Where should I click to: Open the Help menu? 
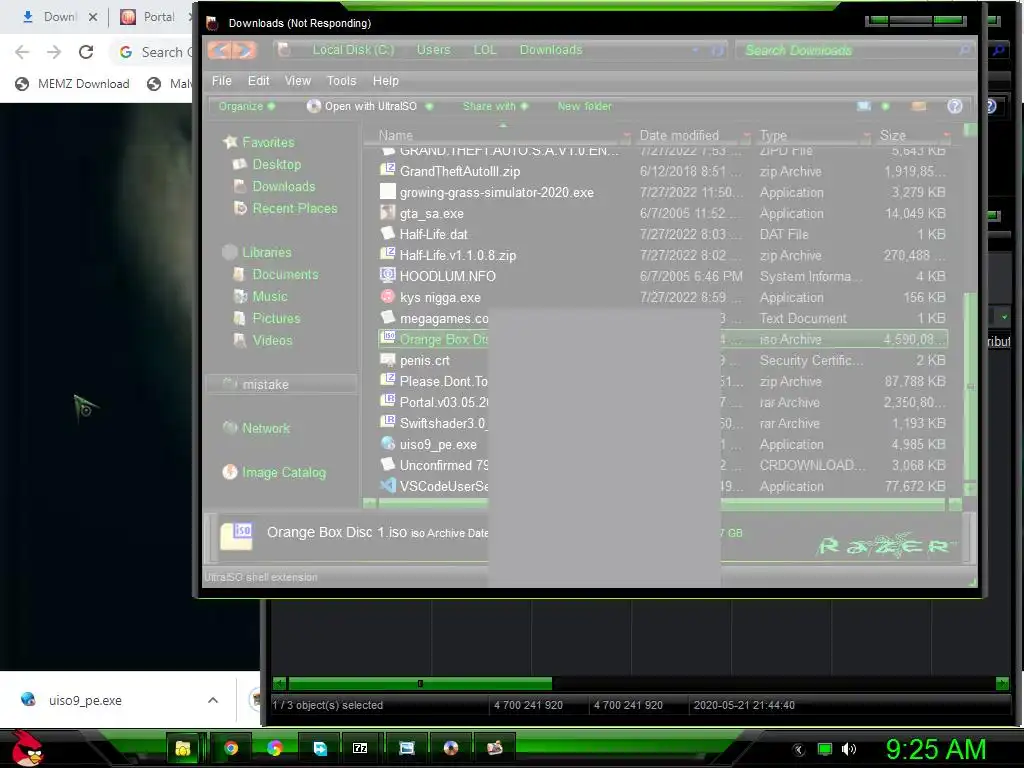point(385,80)
